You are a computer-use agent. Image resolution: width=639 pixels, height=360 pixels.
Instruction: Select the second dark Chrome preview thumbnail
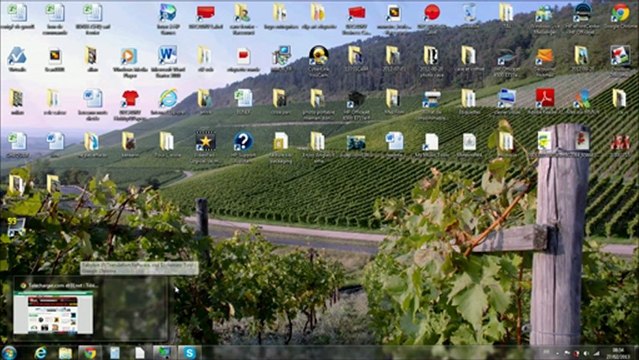coord(135,308)
